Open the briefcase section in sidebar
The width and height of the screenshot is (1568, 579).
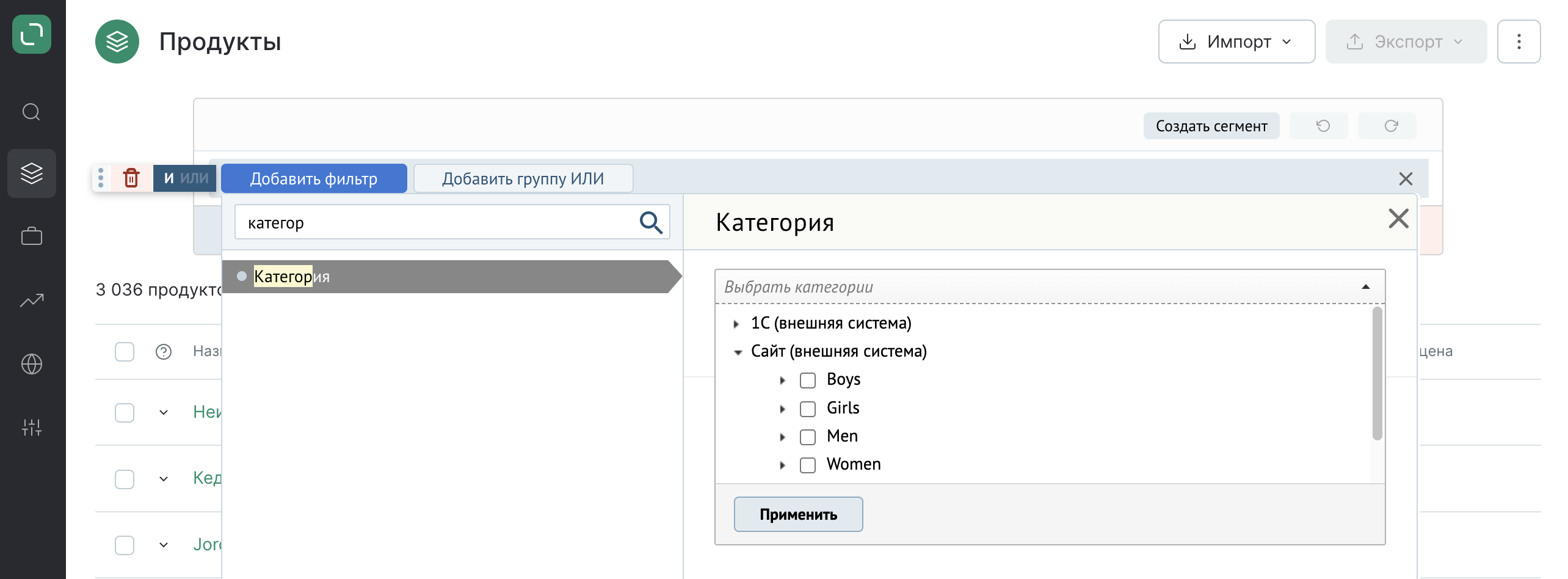coord(32,236)
